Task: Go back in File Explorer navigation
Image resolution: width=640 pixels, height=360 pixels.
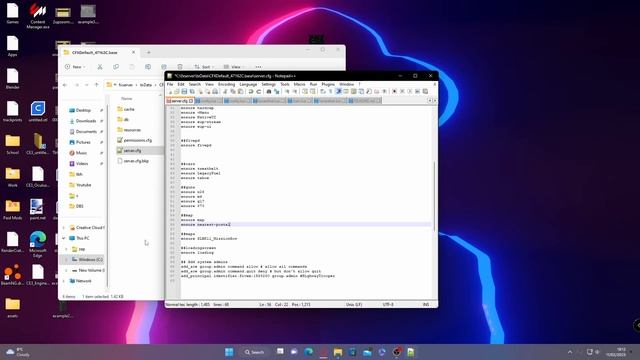Action: pos(65,85)
